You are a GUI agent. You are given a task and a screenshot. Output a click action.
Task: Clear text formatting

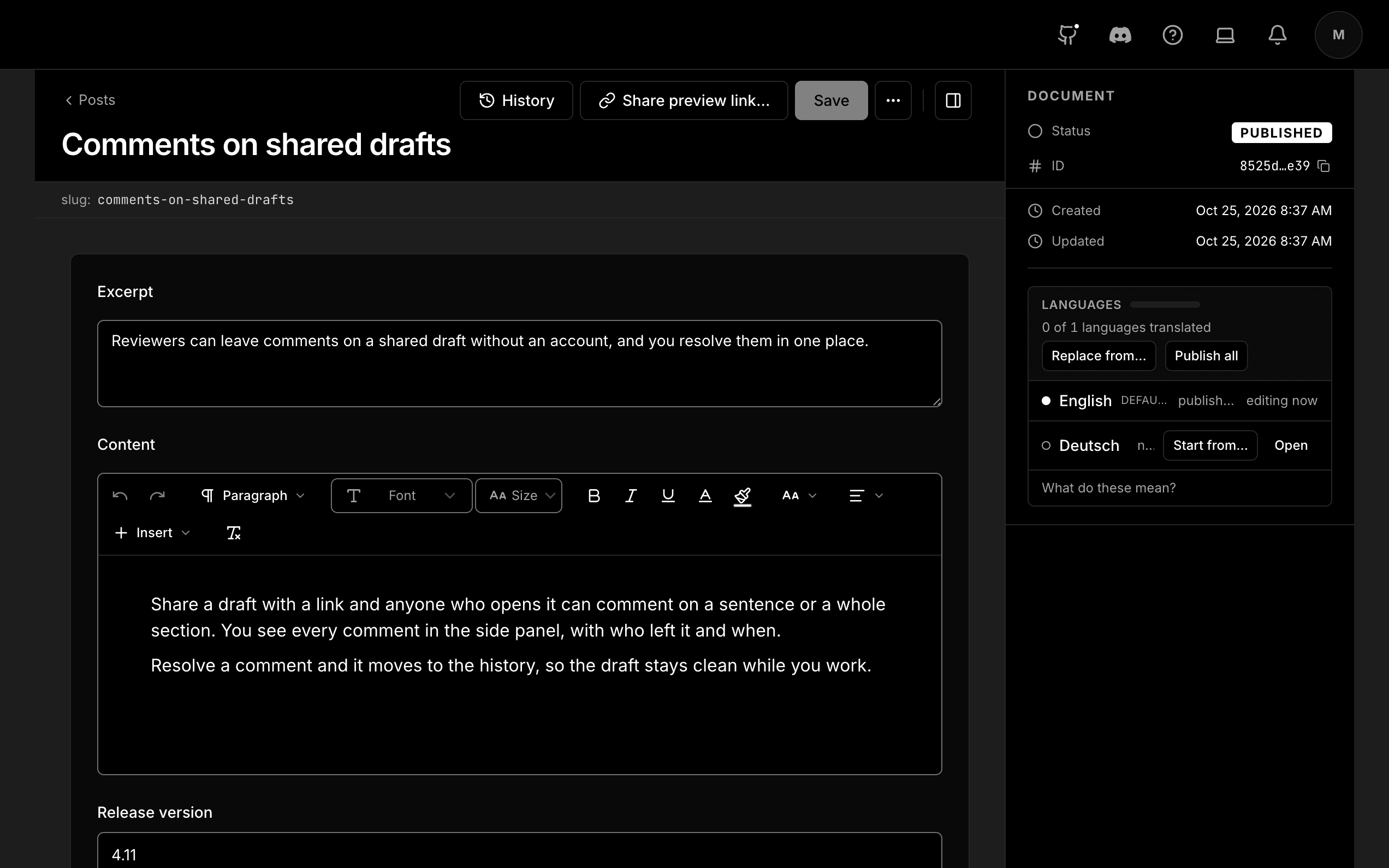click(x=233, y=533)
